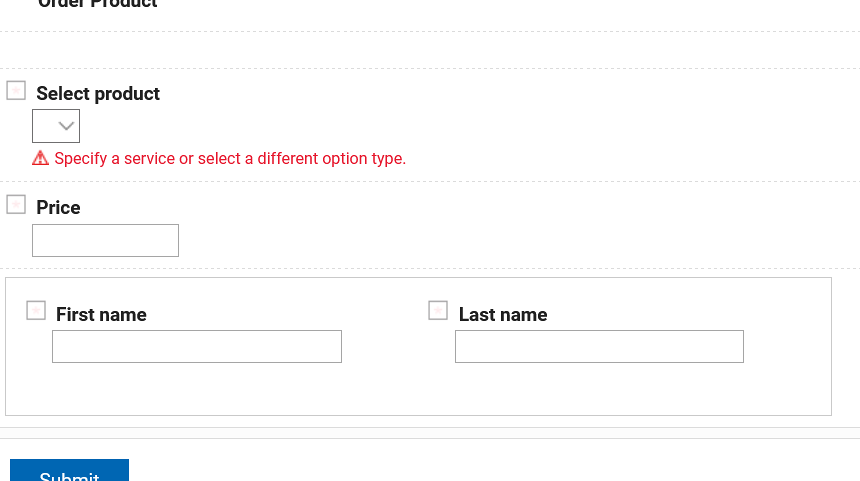The image size is (860, 481).
Task: Click the Order Product heading
Action: (x=98, y=4)
